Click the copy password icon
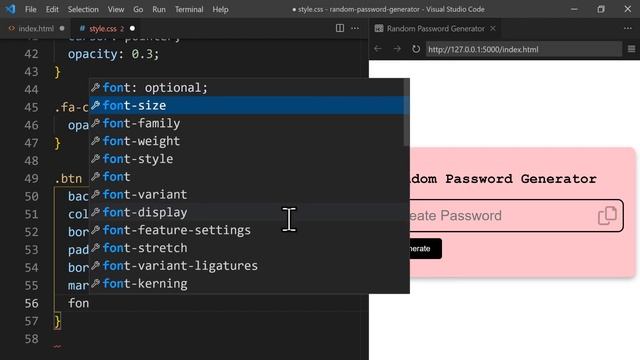640x360 pixels. [607, 216]
